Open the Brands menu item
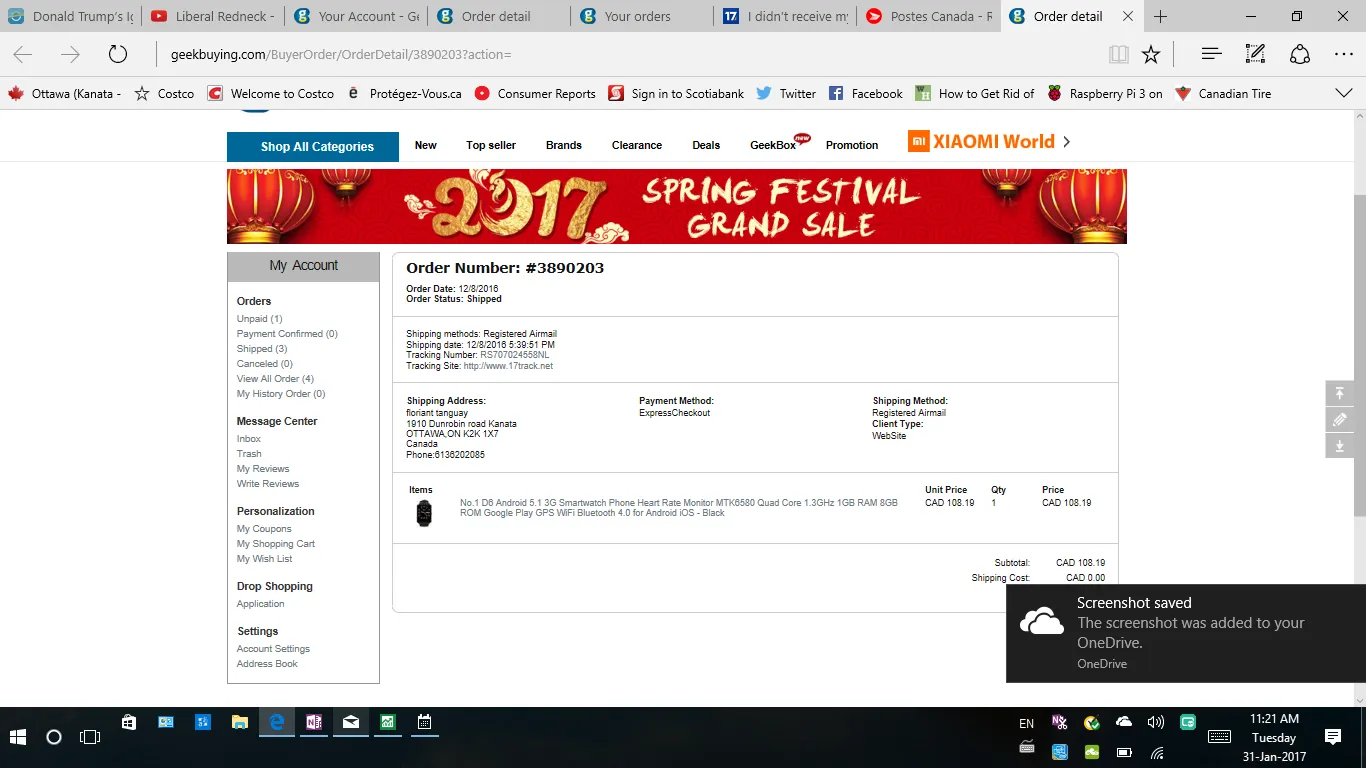1366x768 pixels. (564, 145)
